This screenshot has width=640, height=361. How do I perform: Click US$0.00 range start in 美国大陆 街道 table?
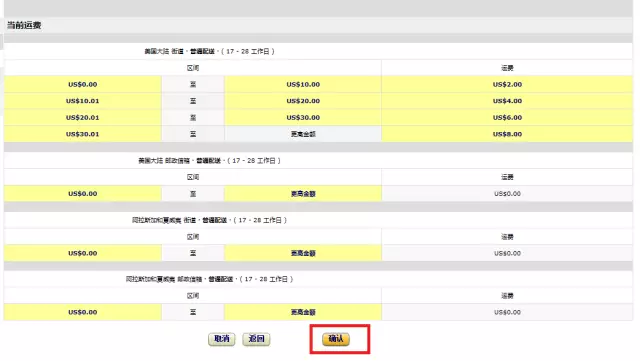click(83, 85)
